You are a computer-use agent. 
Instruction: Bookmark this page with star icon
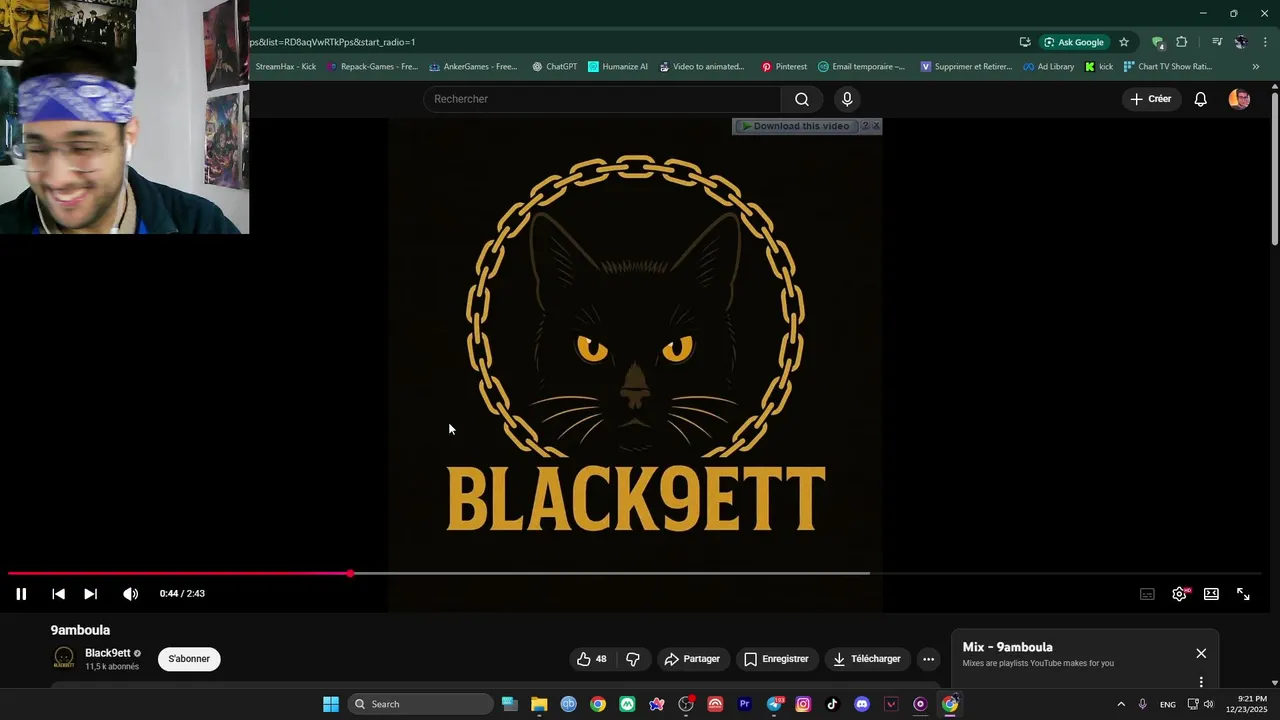(1124, 42)
